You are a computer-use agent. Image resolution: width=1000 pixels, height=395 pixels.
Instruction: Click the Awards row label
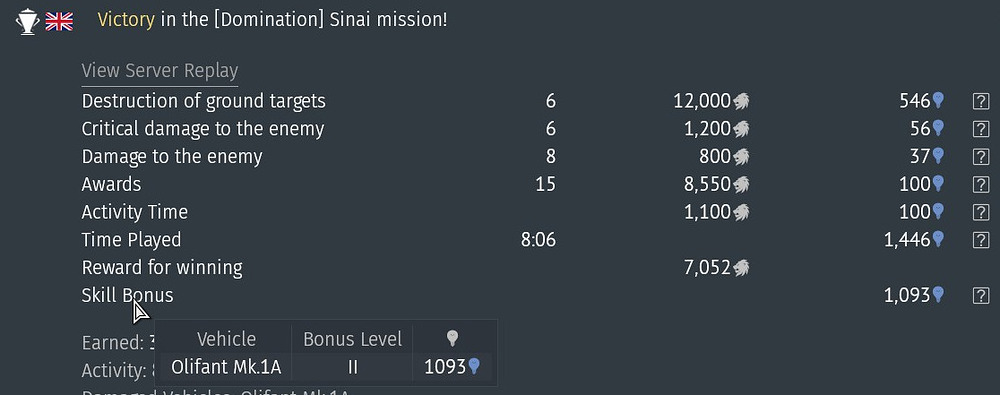click(x=112, y=184)
